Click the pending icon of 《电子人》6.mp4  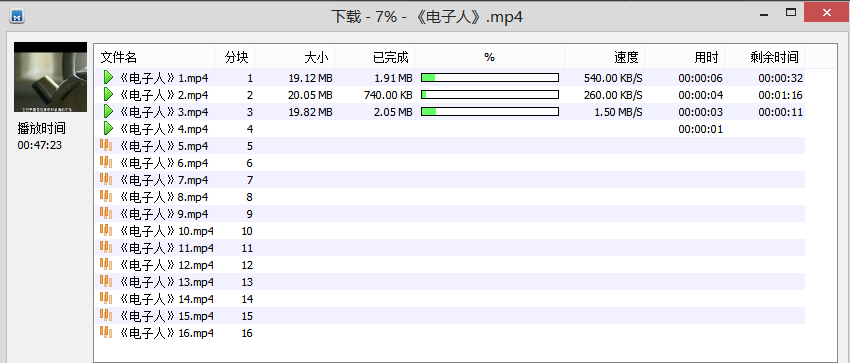point(106,163)
